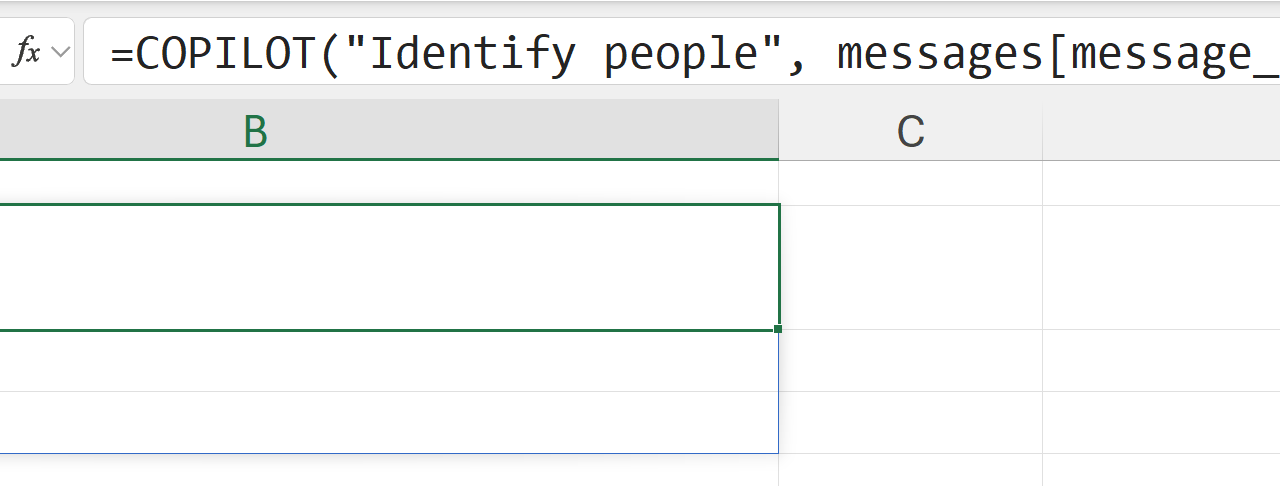Click the Insert Function fx icon
Screen dimensions: 1280x486
pos(25,52)
